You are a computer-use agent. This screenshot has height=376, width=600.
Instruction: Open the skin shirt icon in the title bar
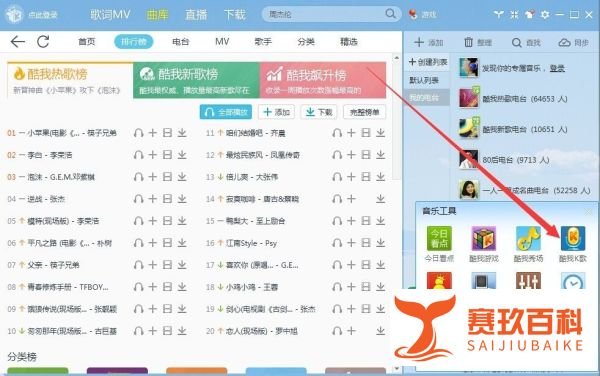pos(530,15)
